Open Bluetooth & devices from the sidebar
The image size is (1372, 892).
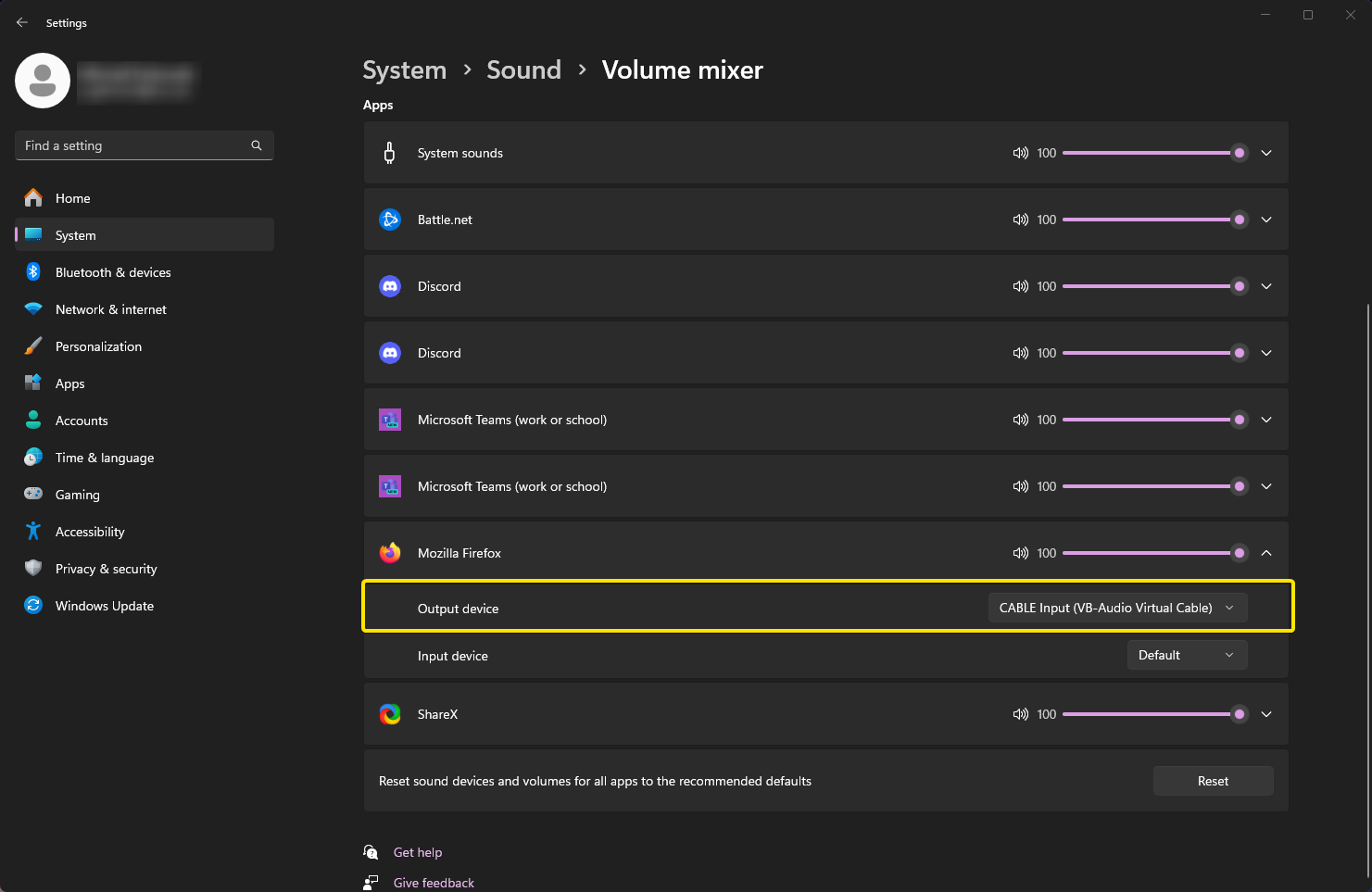coord(113,271)
